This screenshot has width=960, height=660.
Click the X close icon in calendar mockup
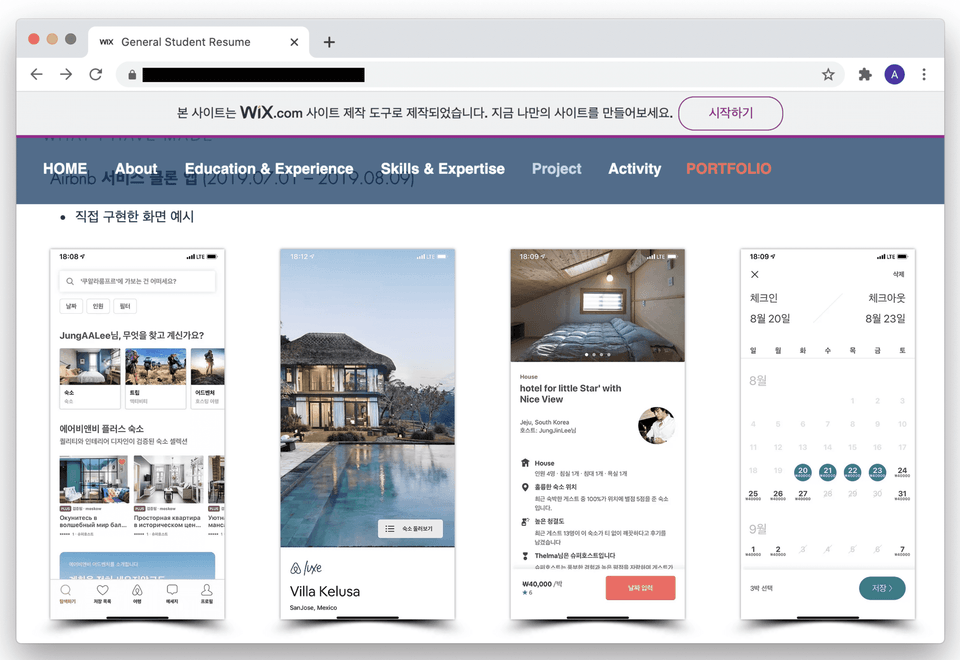point(754,274)
